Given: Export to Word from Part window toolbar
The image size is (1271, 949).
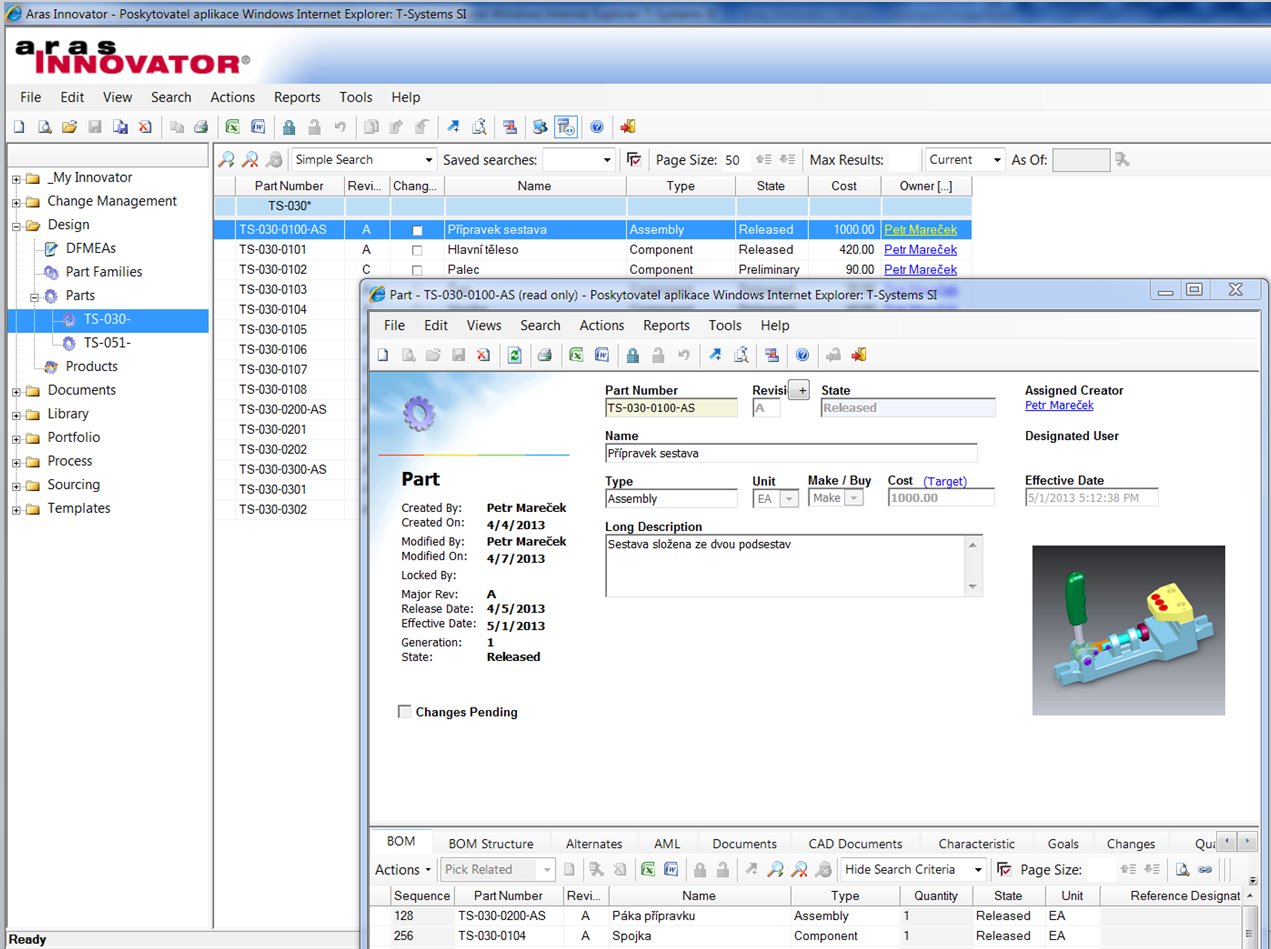Looking at the screenshot, I should pos(602,355).
